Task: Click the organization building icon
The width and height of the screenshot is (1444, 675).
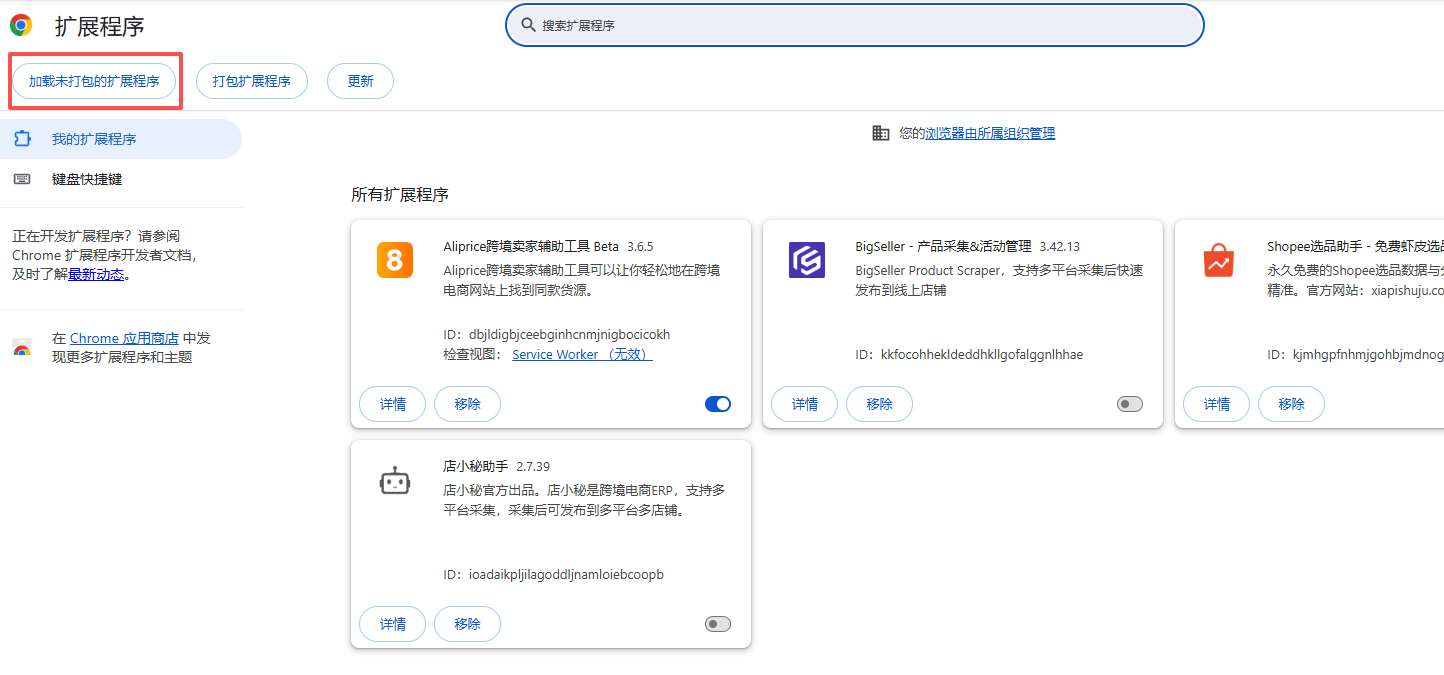Action: coord(881,131)
